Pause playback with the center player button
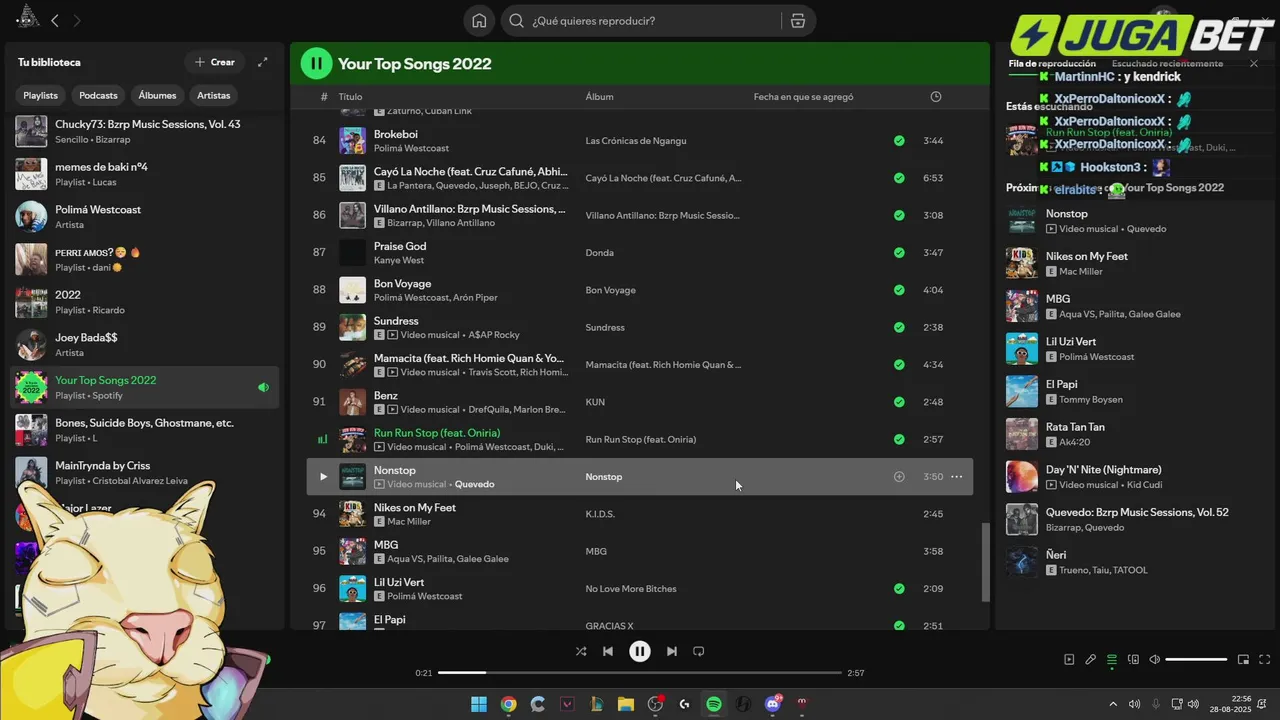The height and width of the screenshot is (720, 1280). pyautogui.click(x=640, y=651)
